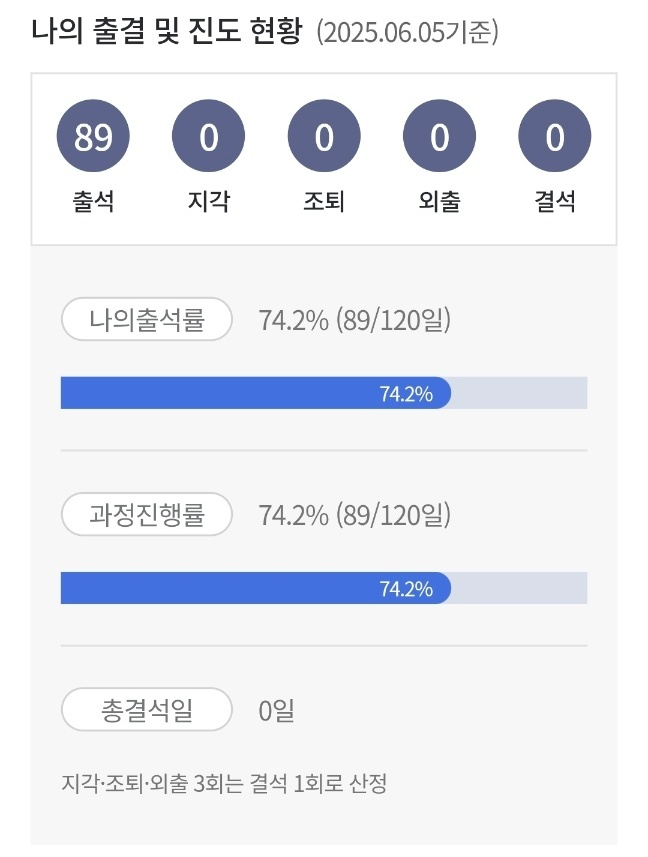This screenshot has width=648, height=857.
Task: Click the 총결석일 pill label
Action: tap(146, 708)
